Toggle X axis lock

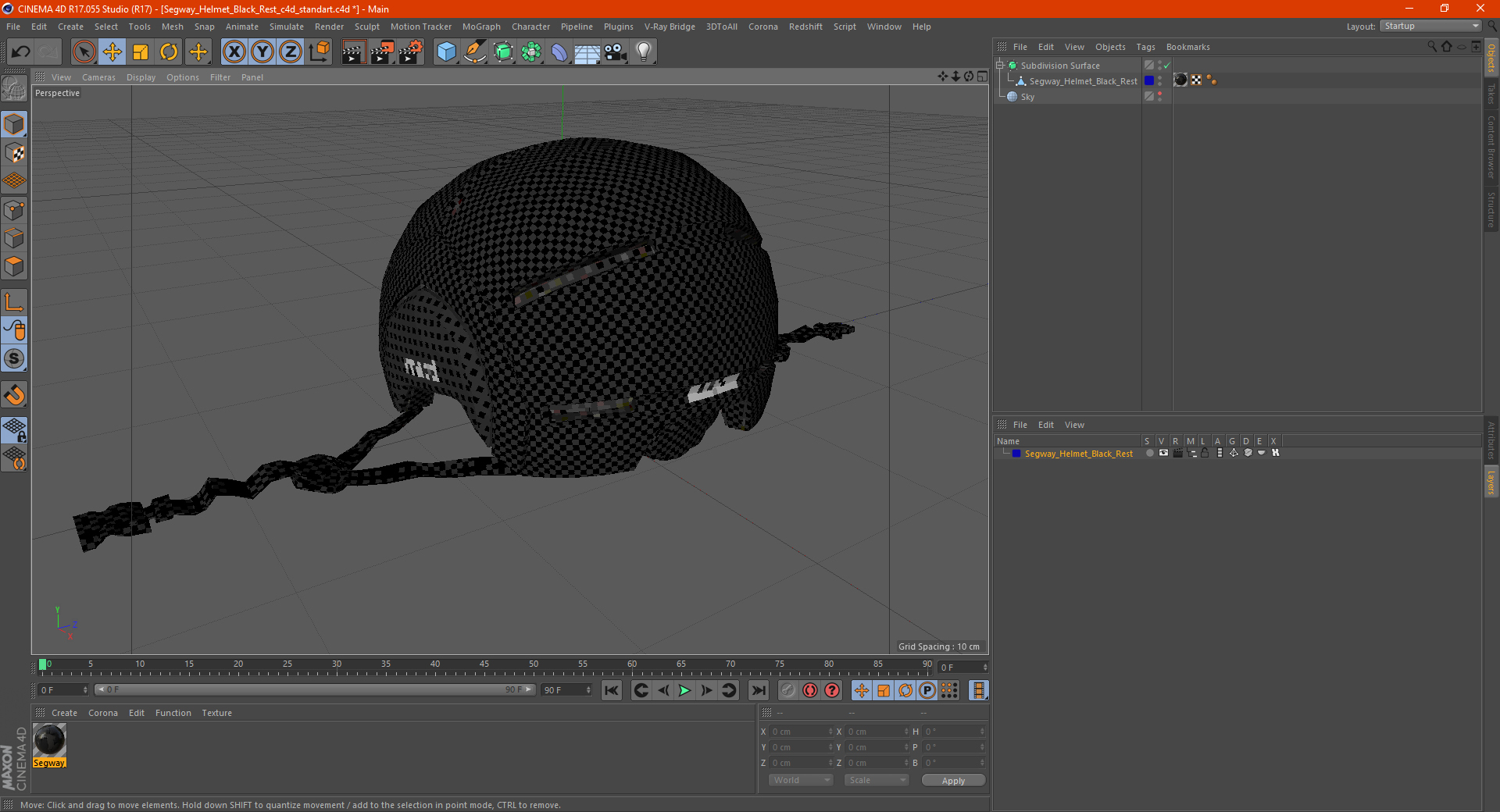pyautogui.click(x=234, y=52)
